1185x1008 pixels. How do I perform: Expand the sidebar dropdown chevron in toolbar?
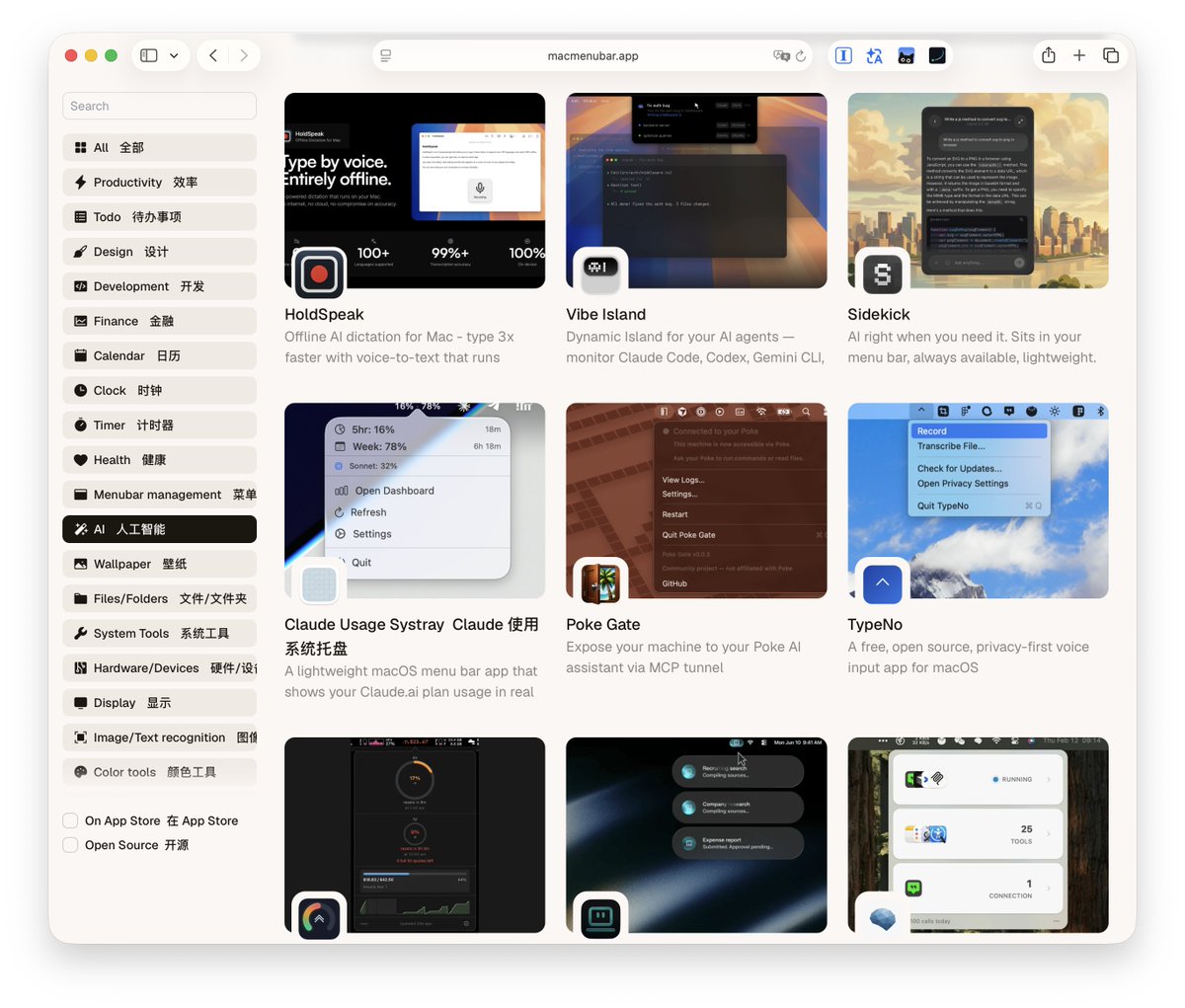point(174,55)
